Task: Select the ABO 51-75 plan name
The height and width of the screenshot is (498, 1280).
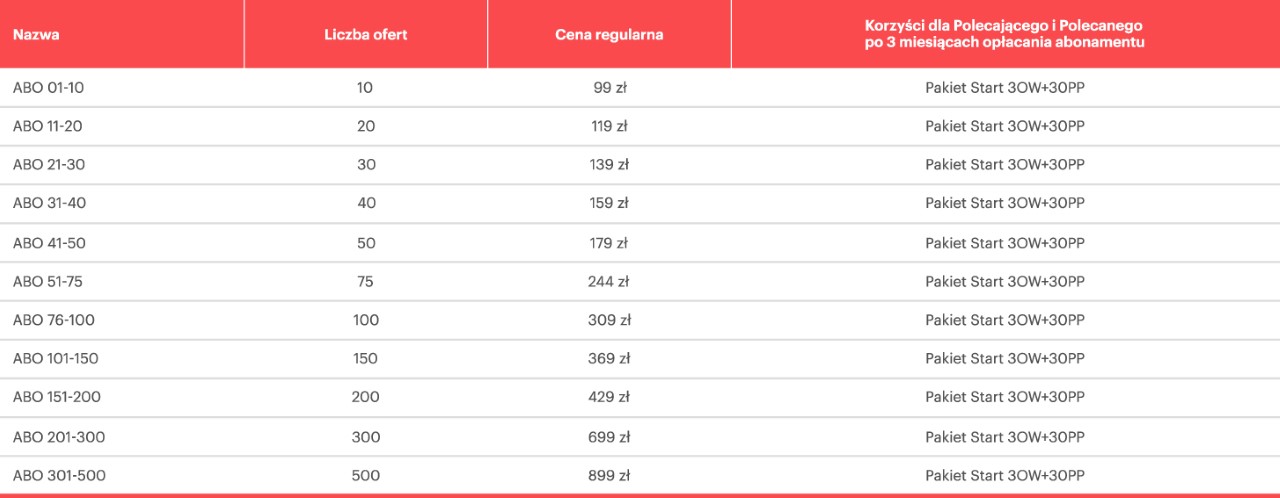Action: coord(48,282)
